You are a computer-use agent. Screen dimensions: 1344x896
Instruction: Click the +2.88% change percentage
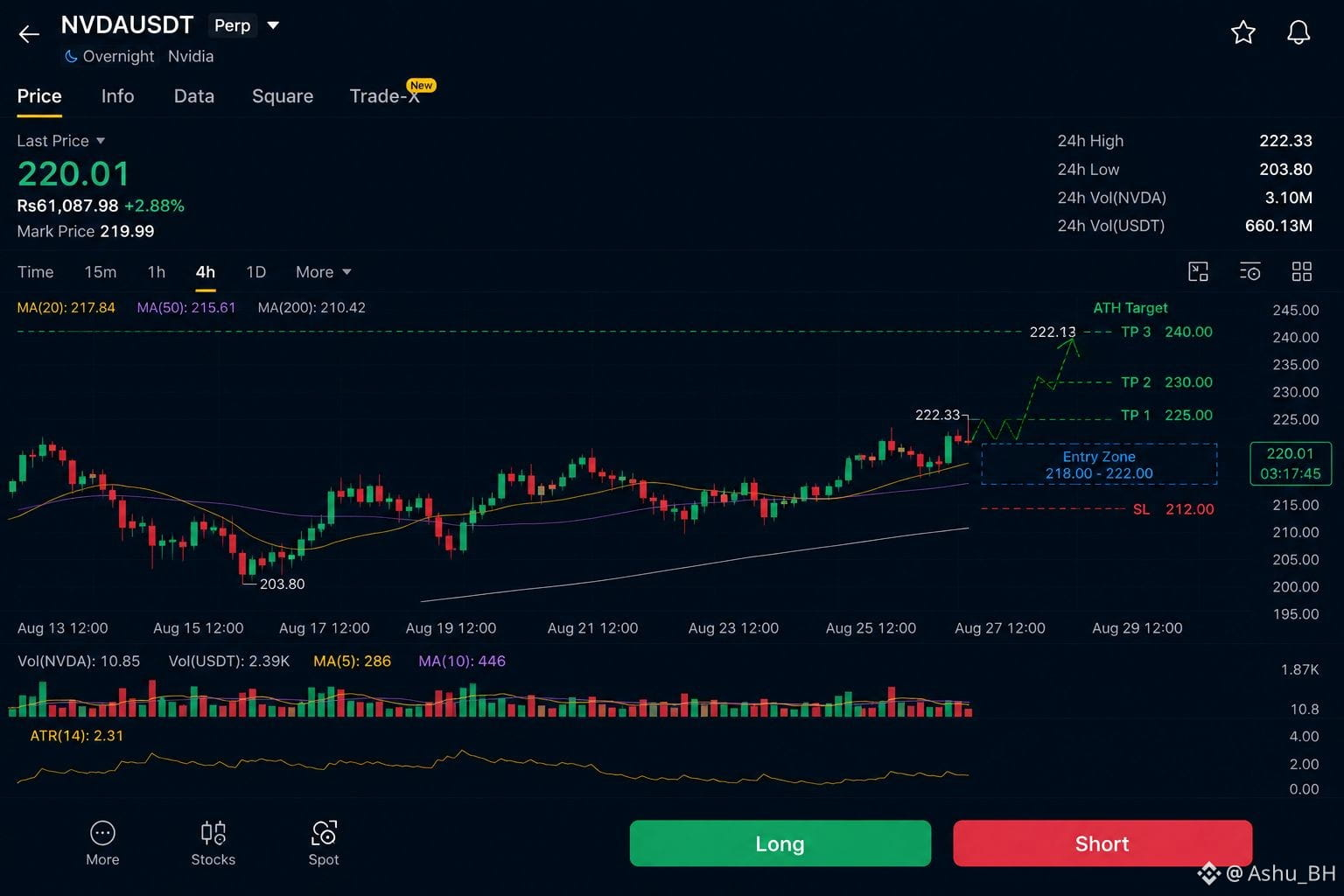click(x=154, y=206)
